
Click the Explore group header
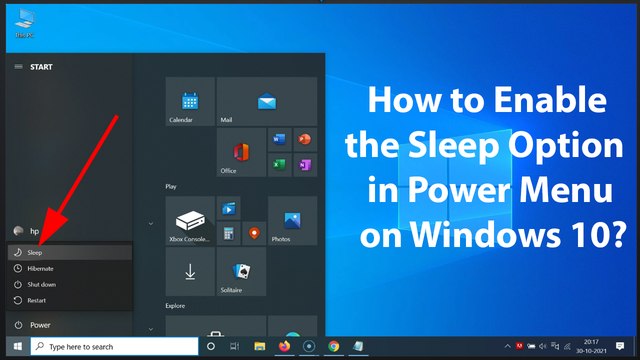tap(175, 306)
